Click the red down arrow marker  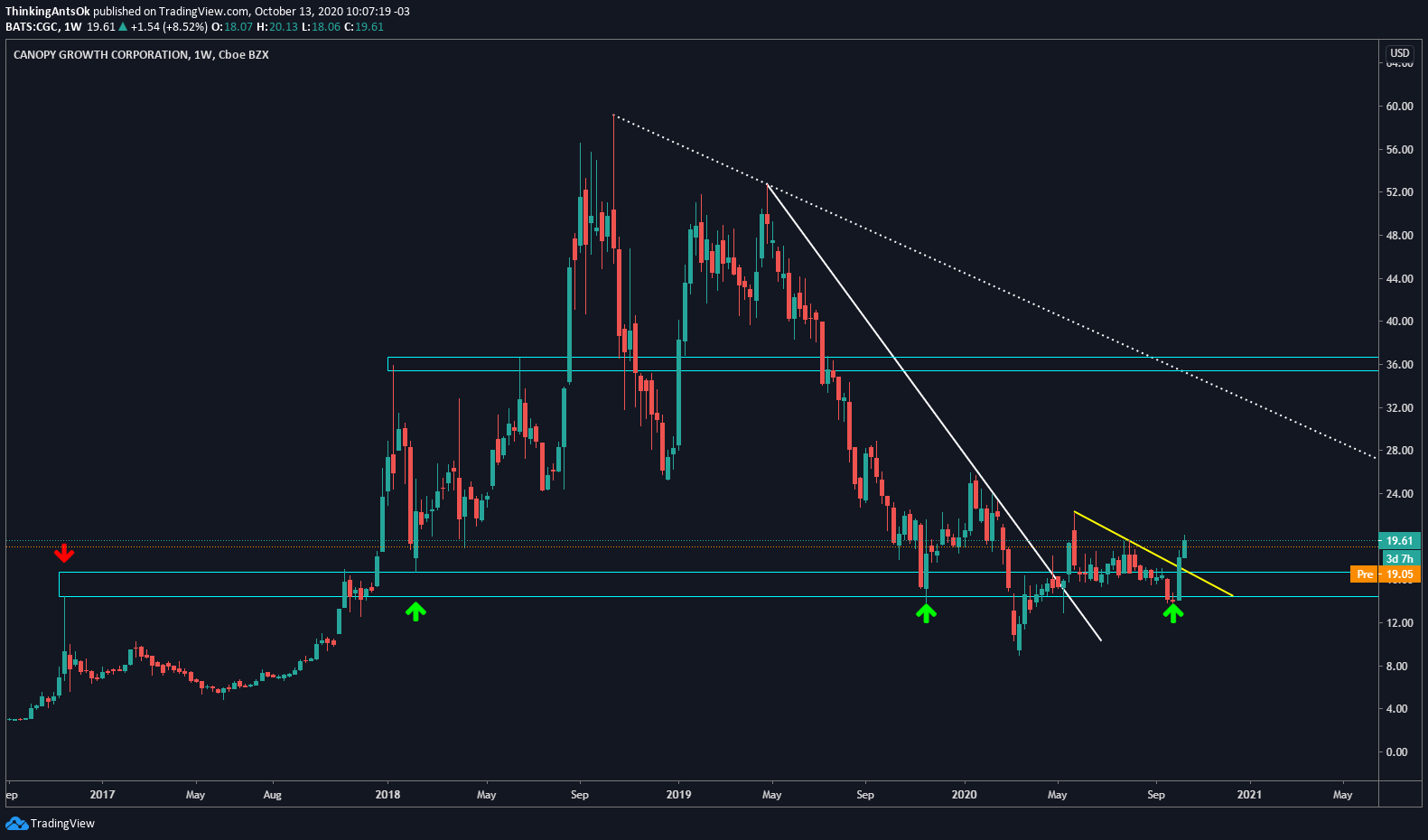coord(63,553)
